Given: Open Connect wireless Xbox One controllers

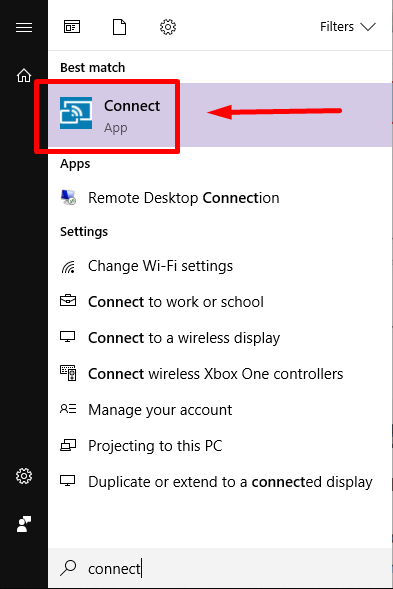Looking at the screenshot, I should (x=220, y=374).
